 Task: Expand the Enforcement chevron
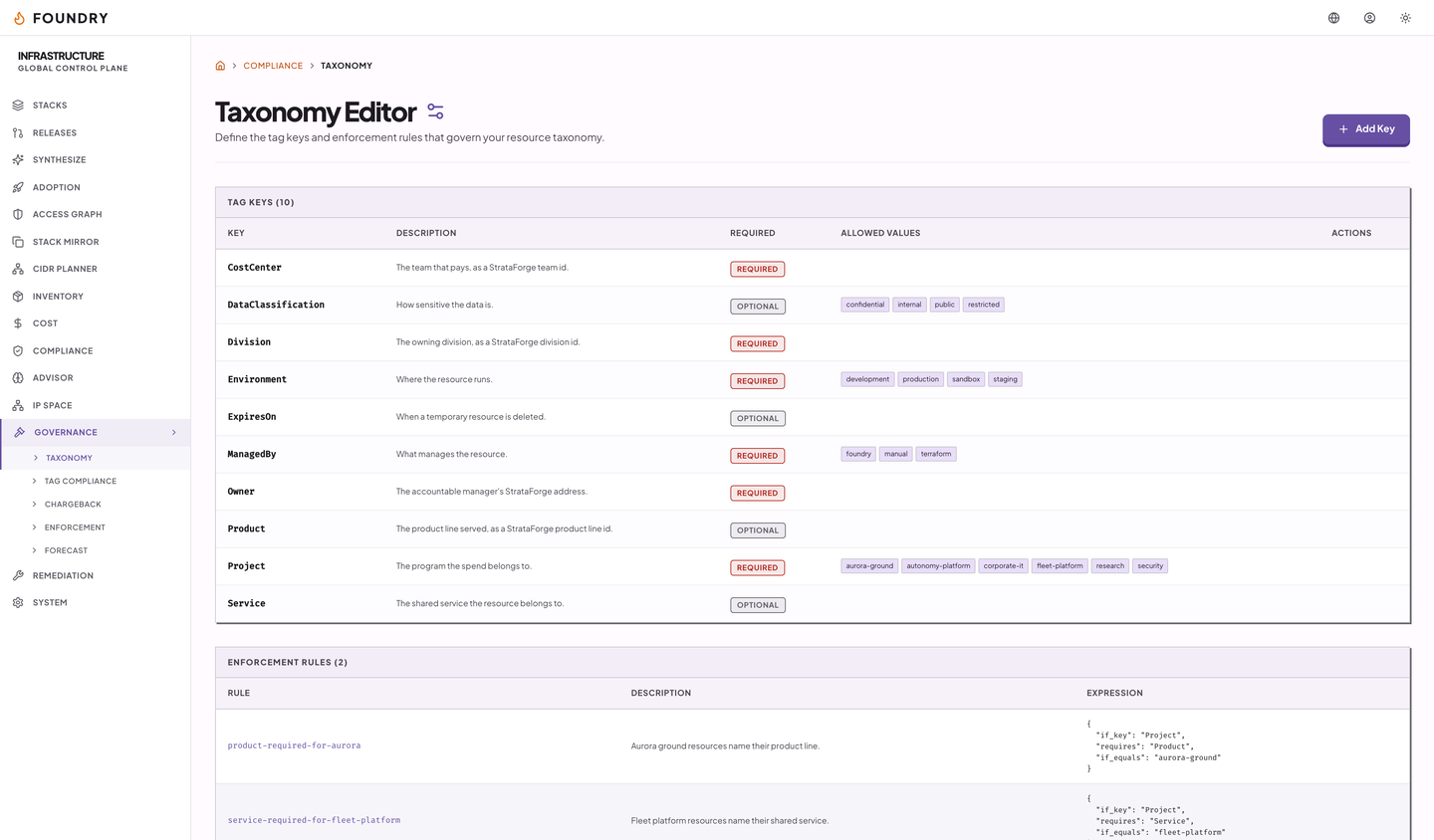click(35, 527)
